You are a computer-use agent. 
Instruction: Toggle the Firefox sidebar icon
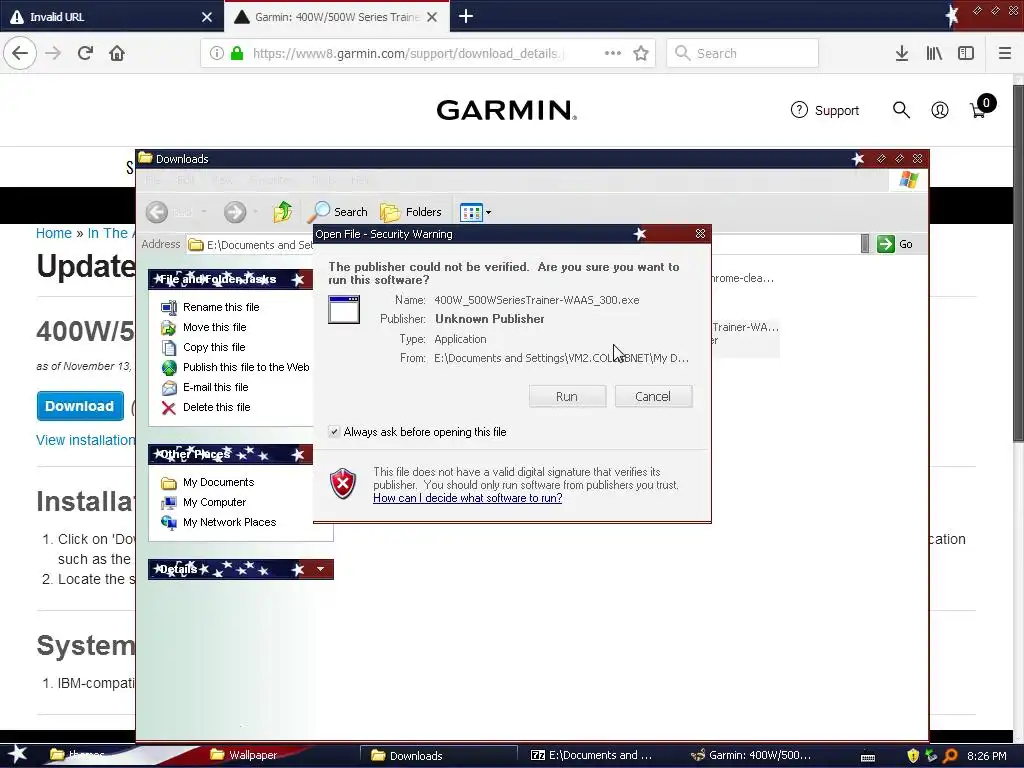tap(966, 53)
